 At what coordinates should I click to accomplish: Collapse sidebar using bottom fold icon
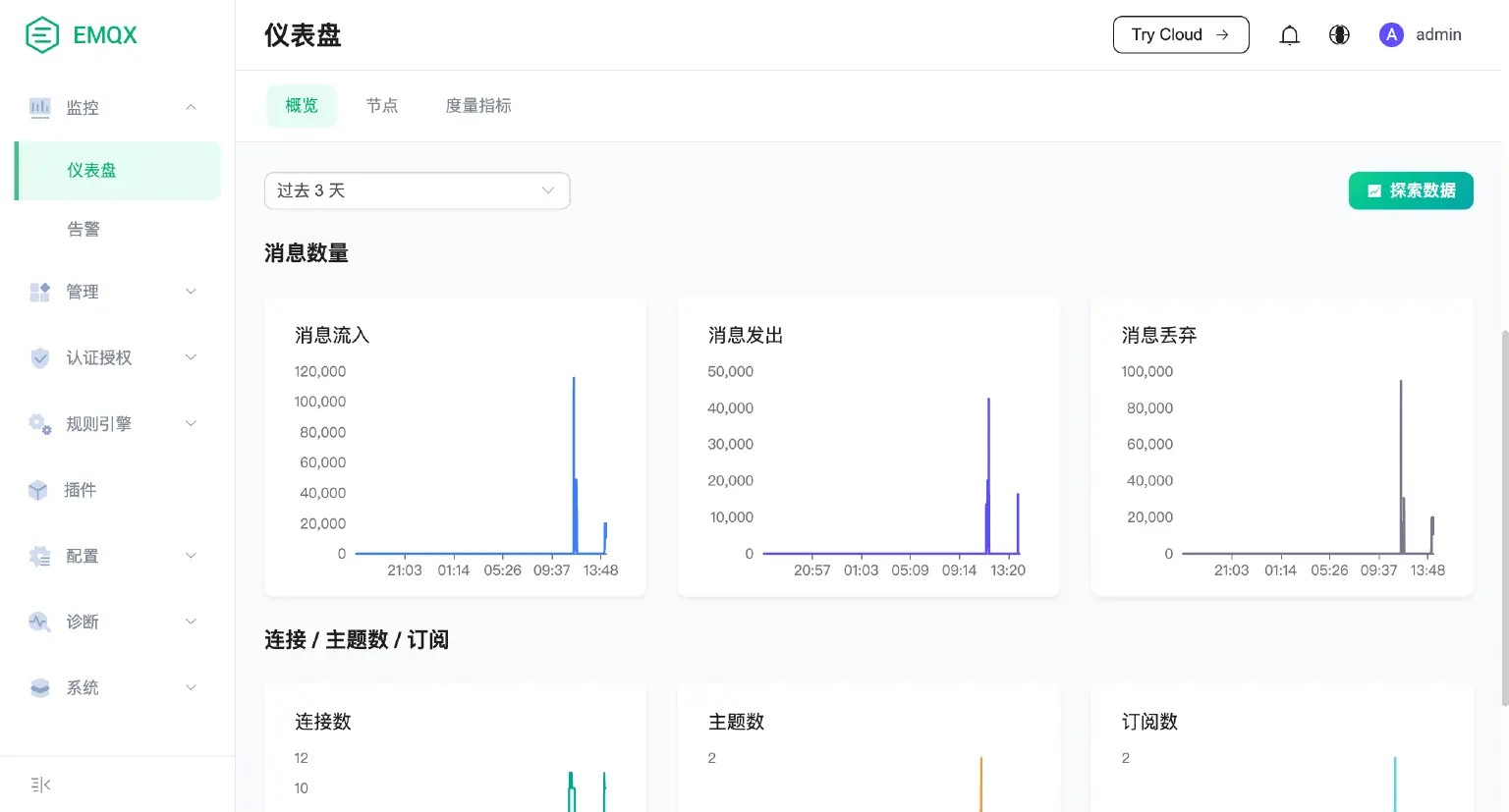coord(40,785)
